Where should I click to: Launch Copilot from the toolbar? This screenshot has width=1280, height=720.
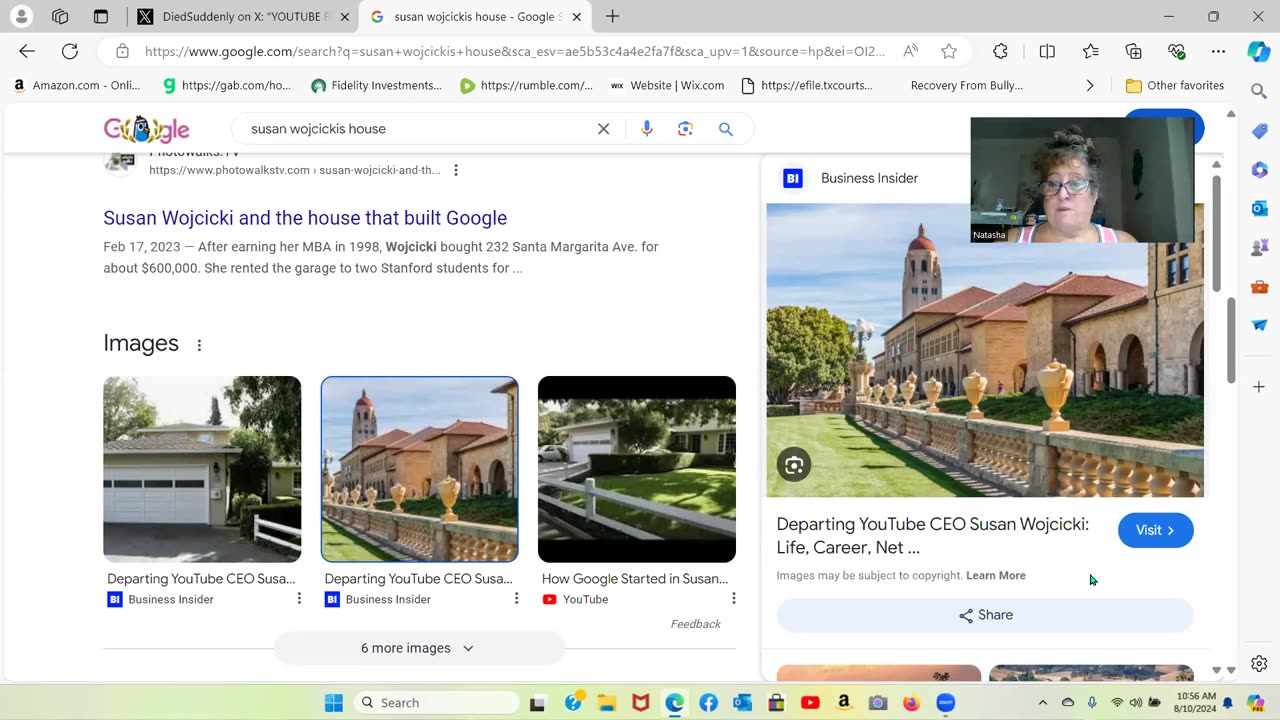pyautogui.click(x=1259, y=52)
